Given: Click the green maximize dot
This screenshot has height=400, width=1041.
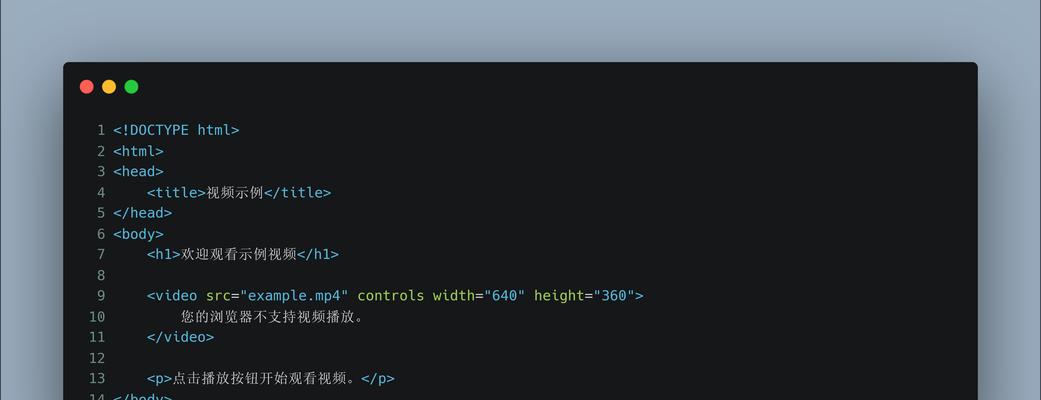Looking at the screenshot, I should point(131,86).
